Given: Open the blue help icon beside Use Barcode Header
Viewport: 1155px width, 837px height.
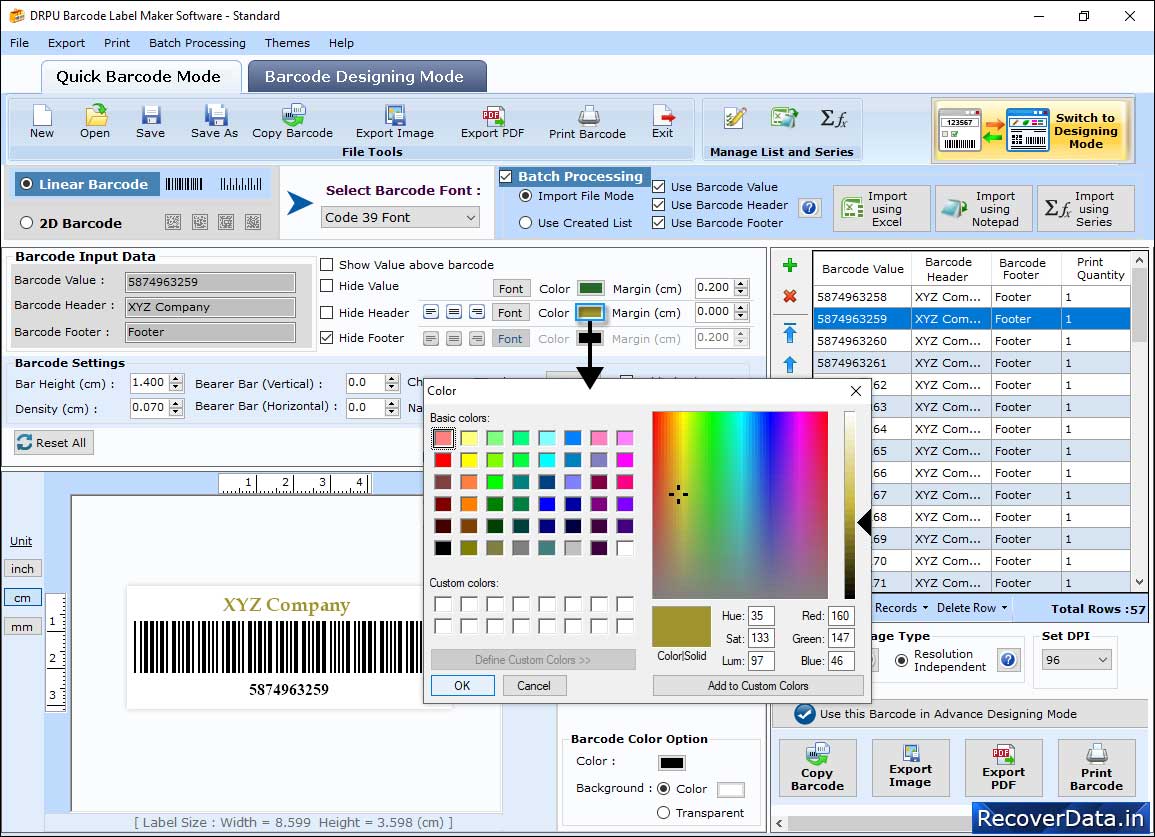Looking at the screenshot, I should click(809, 208).
